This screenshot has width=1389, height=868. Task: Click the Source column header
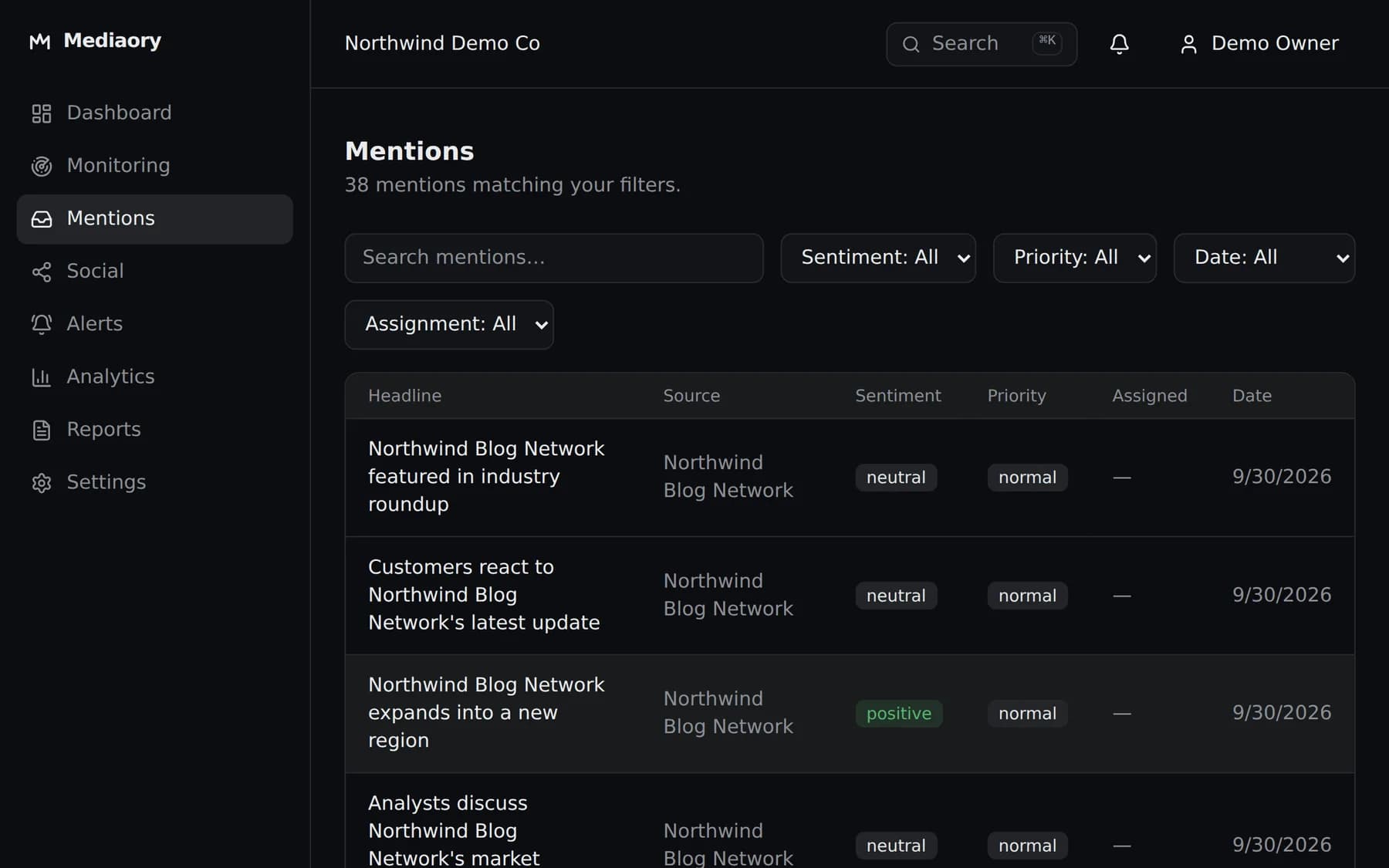click(691, 396)
